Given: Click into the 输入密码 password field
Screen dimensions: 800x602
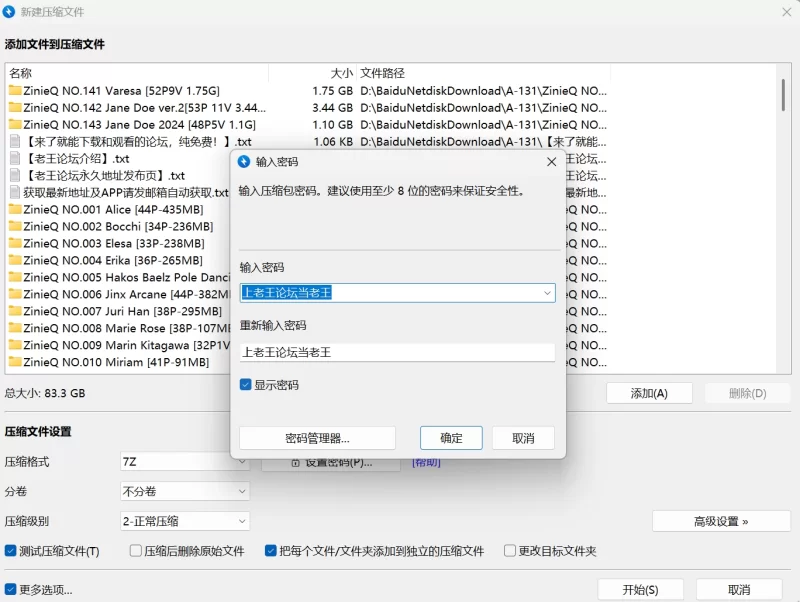Looking at the screenshot, I should 397,293.
